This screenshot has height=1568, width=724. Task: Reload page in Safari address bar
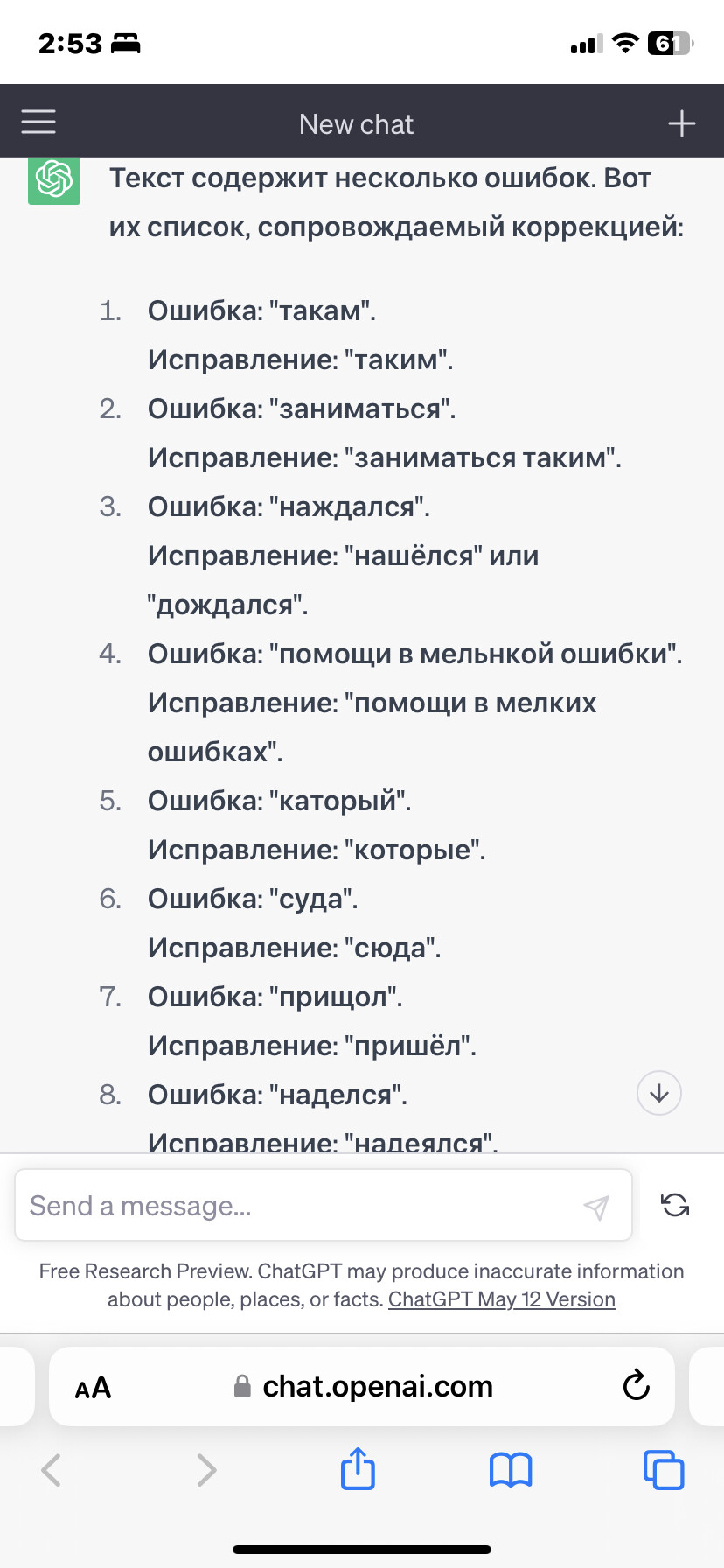tap(636, 1385)
